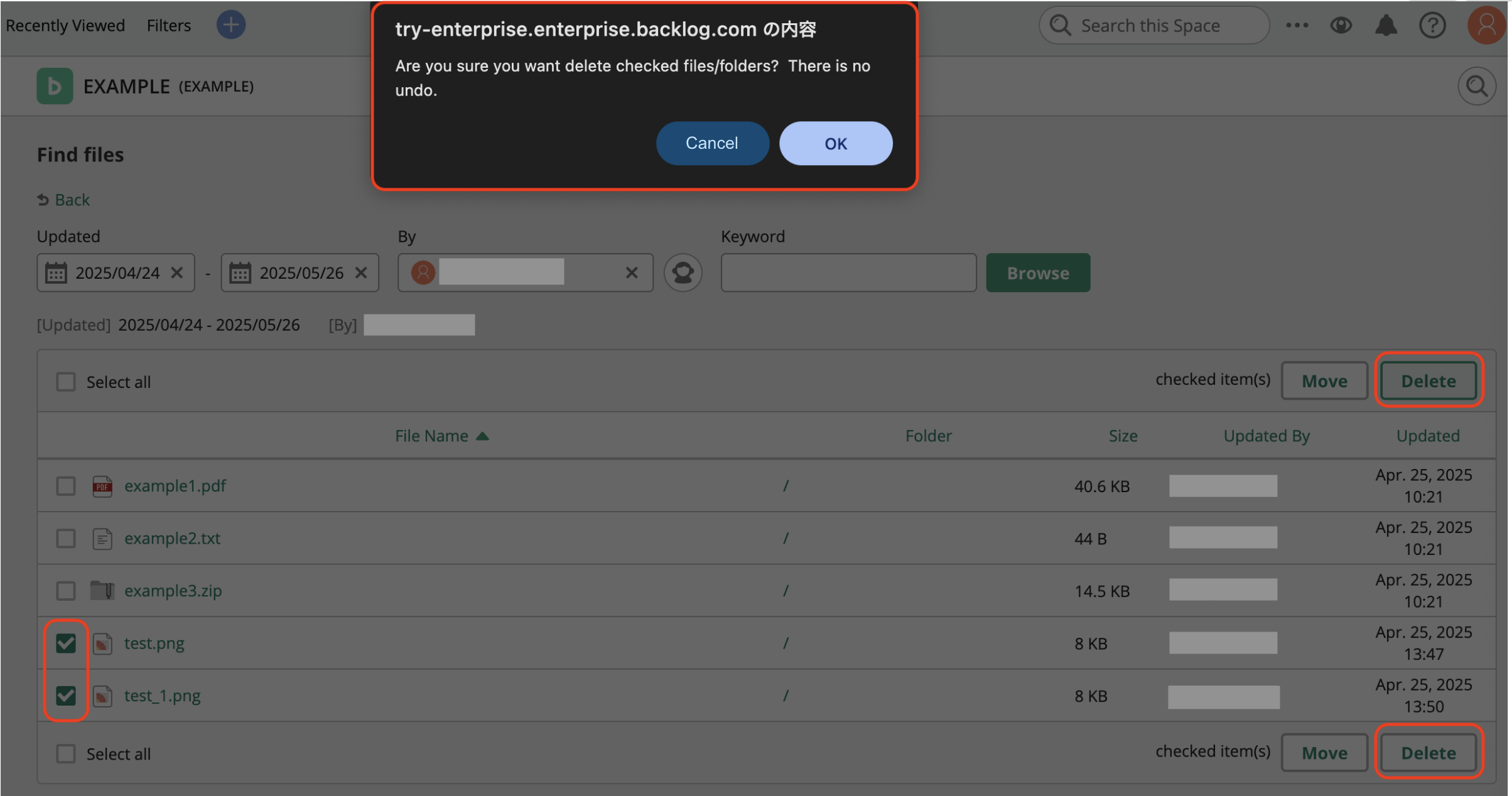Screen dimensions: 1512x796
Task: Open the three-dots more menu
Action: pyautogui.click(x=1297, y=25)
